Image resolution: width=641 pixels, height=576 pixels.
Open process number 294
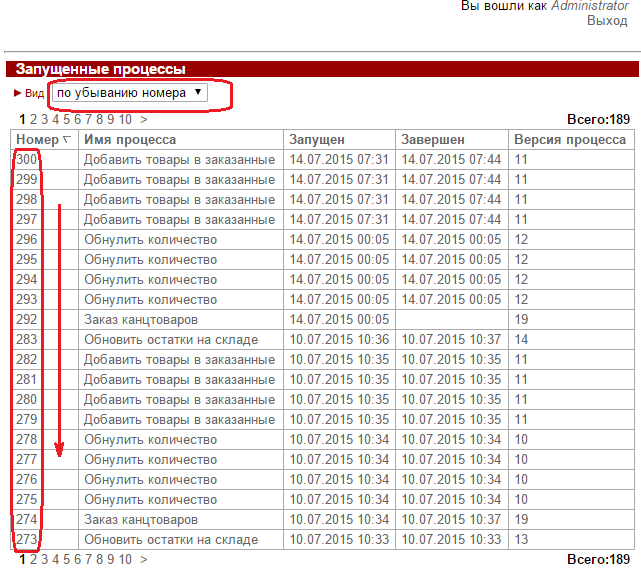tap(27, 280)
